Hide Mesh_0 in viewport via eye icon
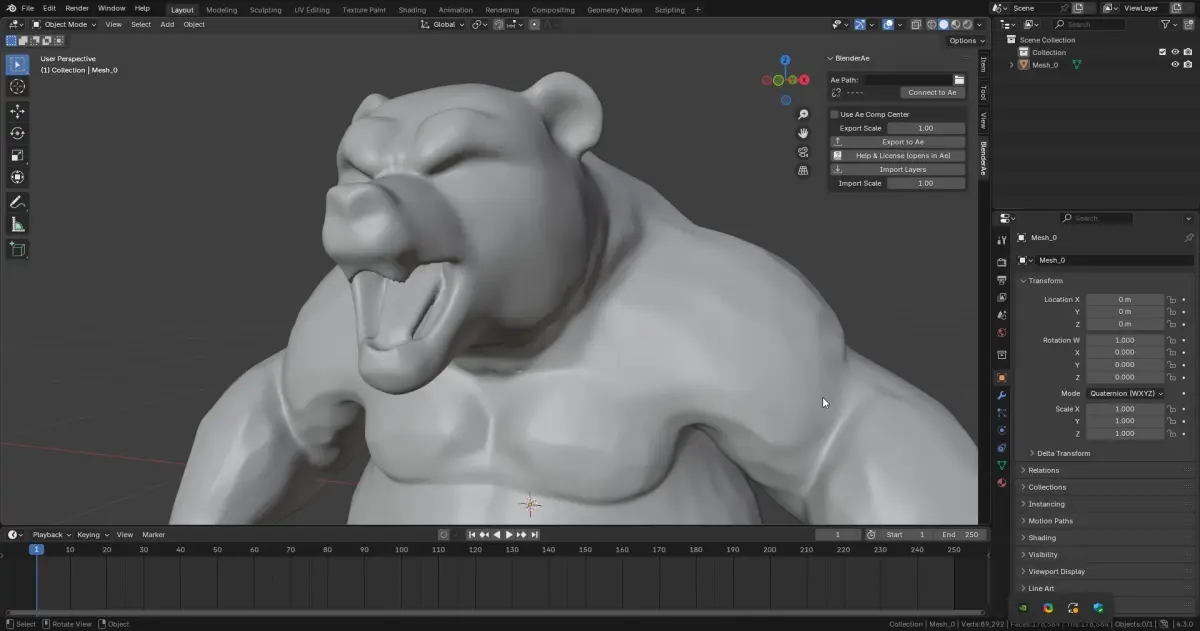 click(1175, 64)
